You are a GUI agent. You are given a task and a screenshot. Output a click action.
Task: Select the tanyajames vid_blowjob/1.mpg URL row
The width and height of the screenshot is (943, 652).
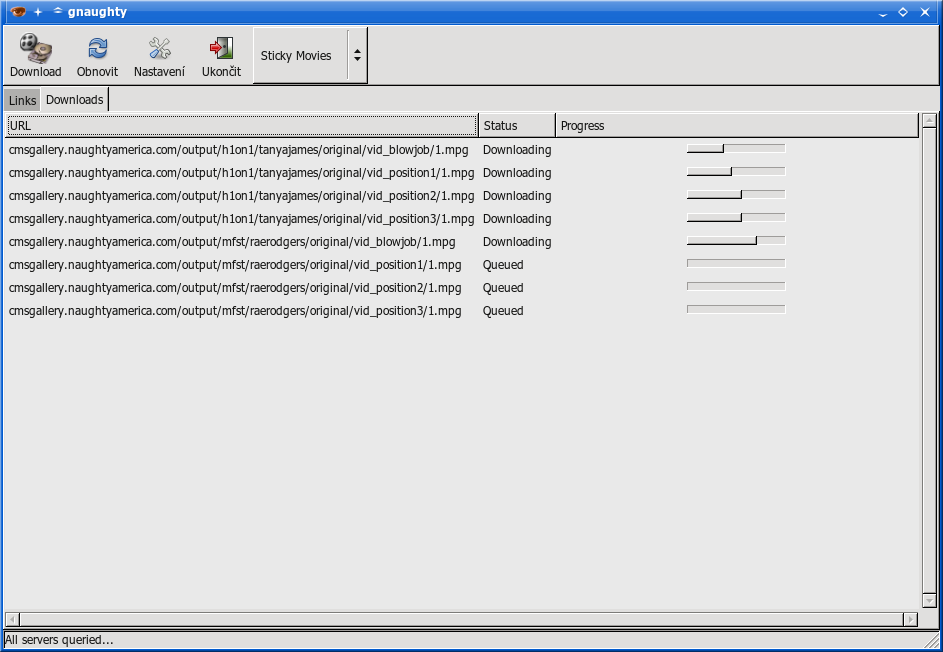(x=238, y=150)
